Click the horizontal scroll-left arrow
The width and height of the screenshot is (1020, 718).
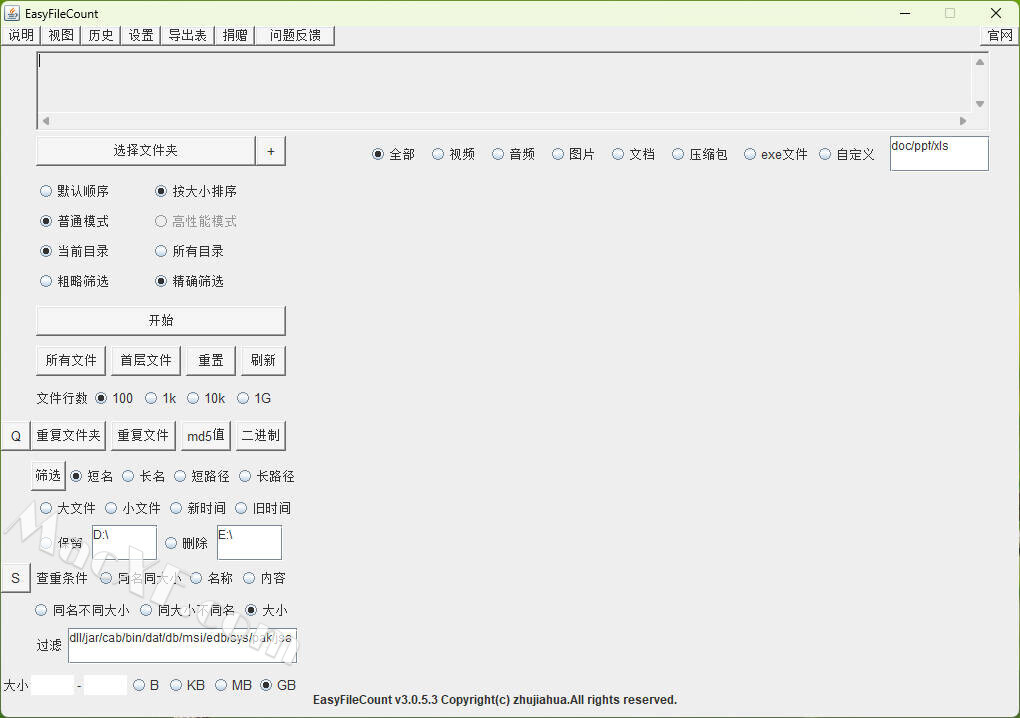pyautogui.click(x=45, y=121)
